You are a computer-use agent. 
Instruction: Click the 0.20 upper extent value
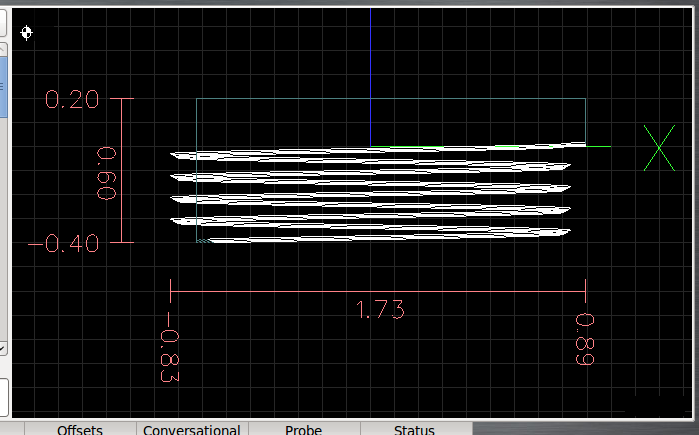pos(72,99)
